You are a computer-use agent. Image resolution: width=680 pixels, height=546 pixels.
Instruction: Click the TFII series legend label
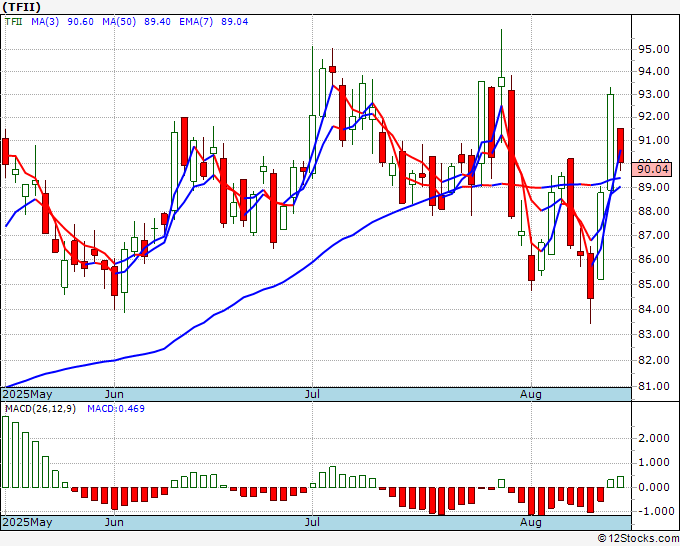(13, 22)
